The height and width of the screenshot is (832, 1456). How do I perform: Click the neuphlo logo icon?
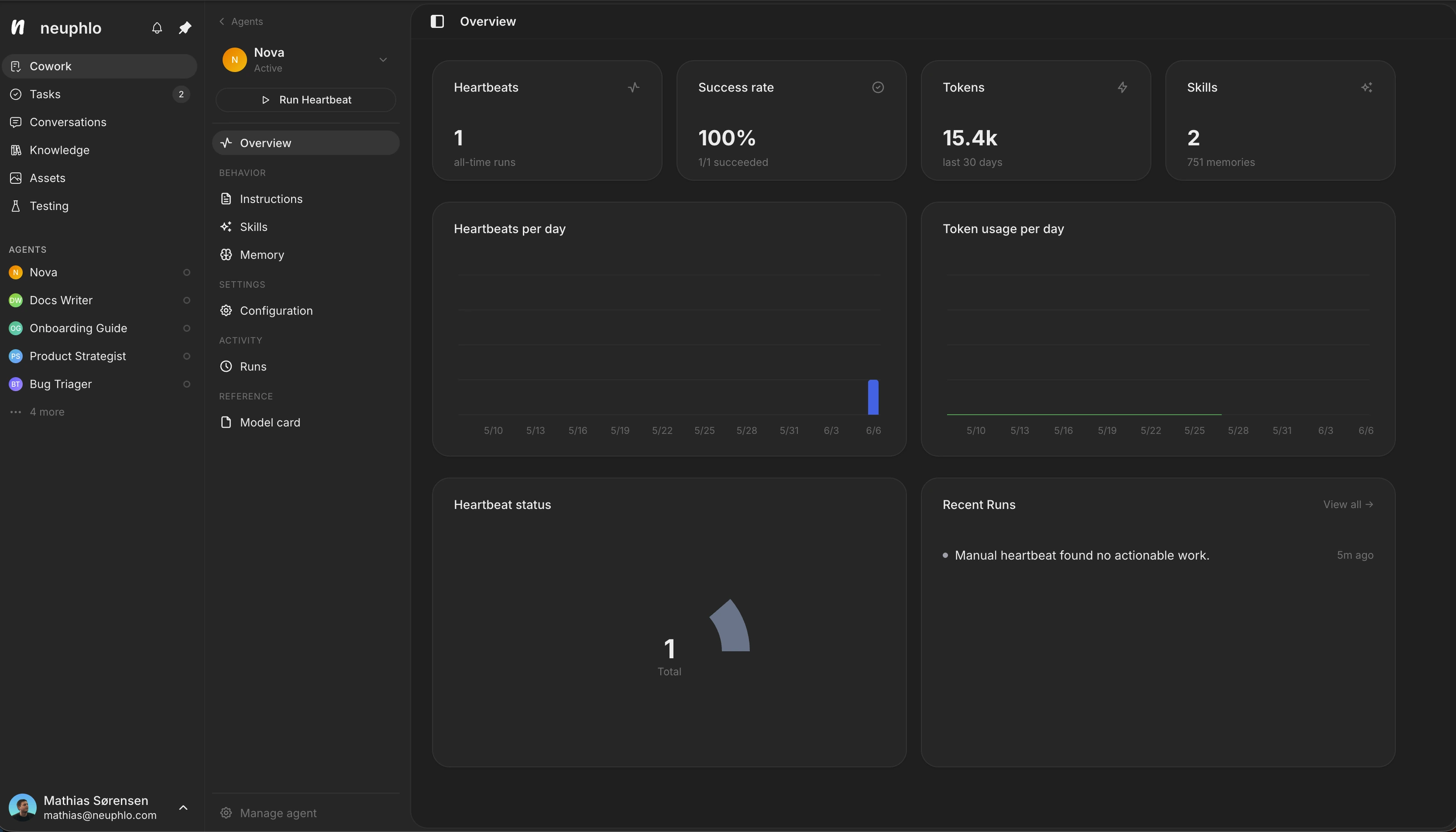pyautogui.click(x=18, y=27)
